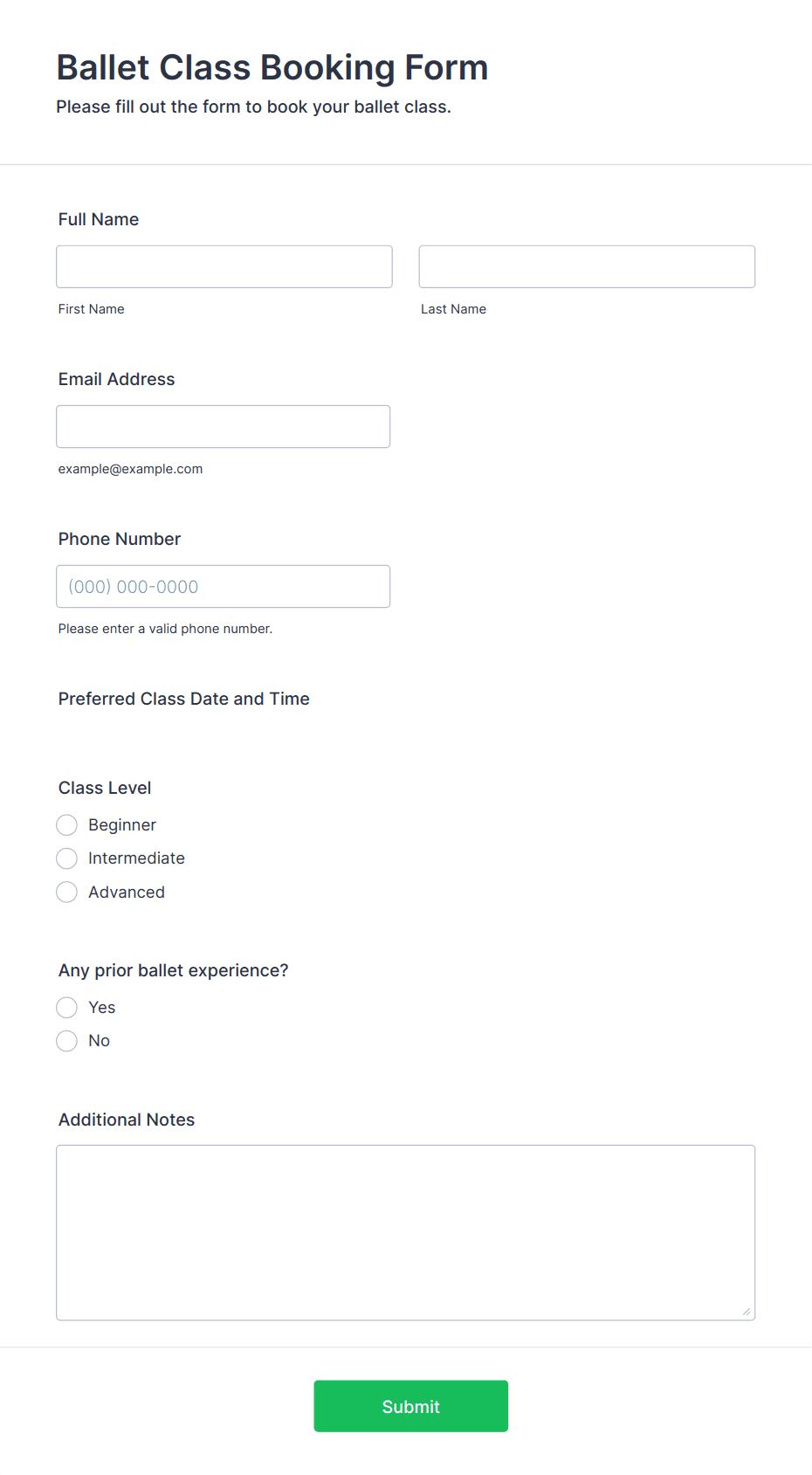Click the Phone Number field
This screenshot has height=1475, width=812.
pyautogui.click(x=224, y=586)
